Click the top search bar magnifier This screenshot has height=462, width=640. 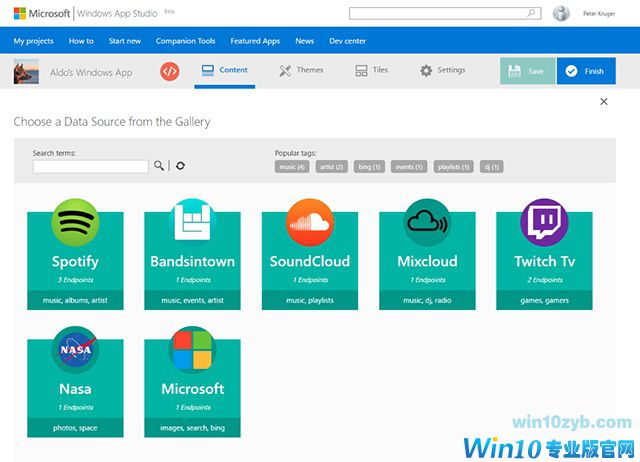tap(531, 13)
